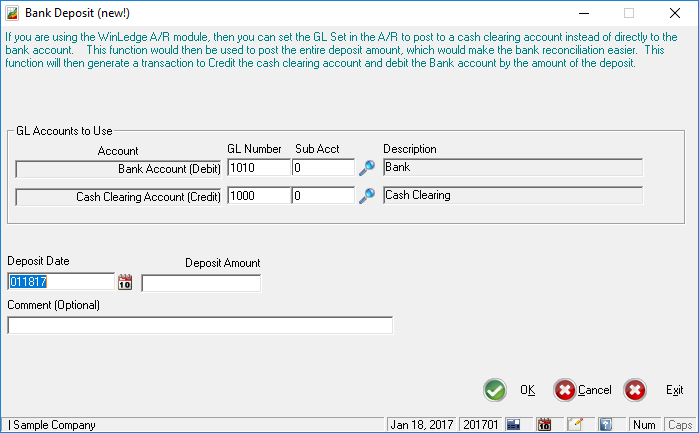699x433 pixels.
Task: Open the status bar help icon
Action: tap(605, 425)
